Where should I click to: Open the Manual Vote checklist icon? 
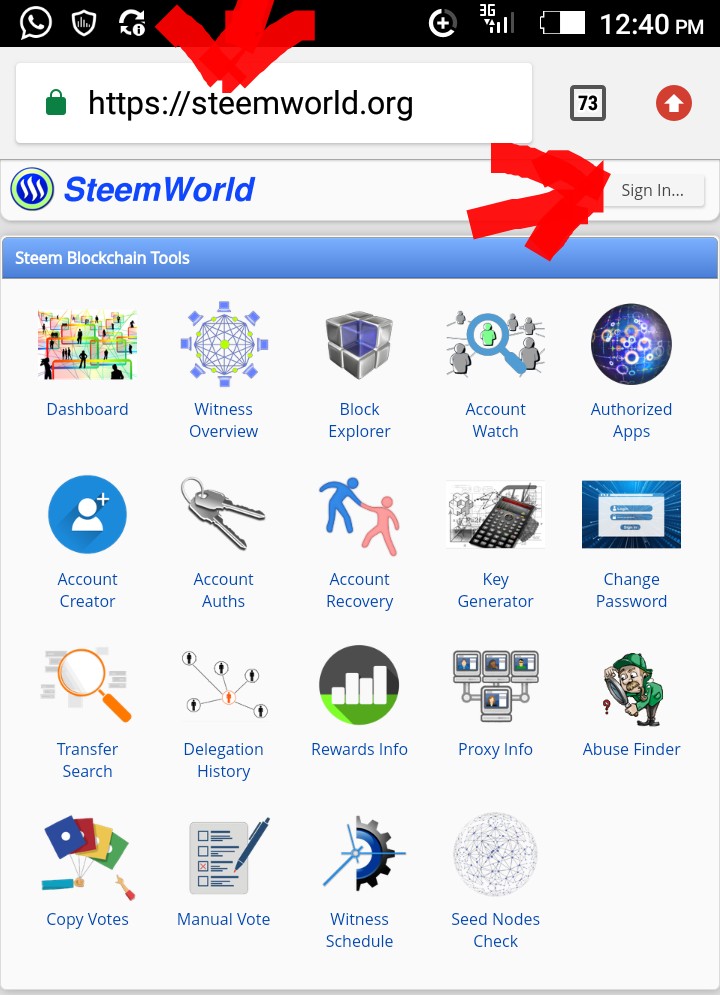[230, 855]
